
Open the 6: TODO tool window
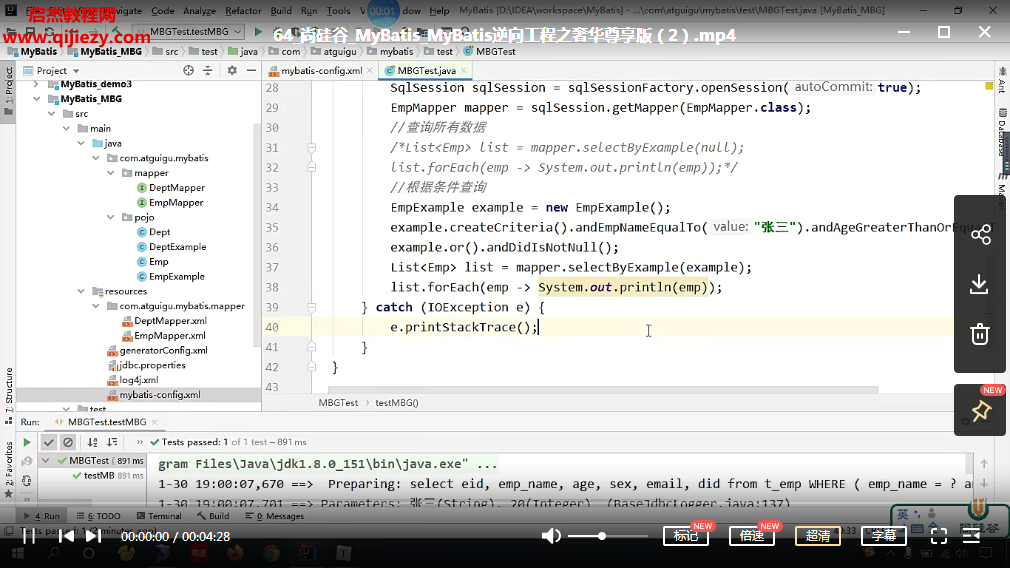(x=99, y=516)
